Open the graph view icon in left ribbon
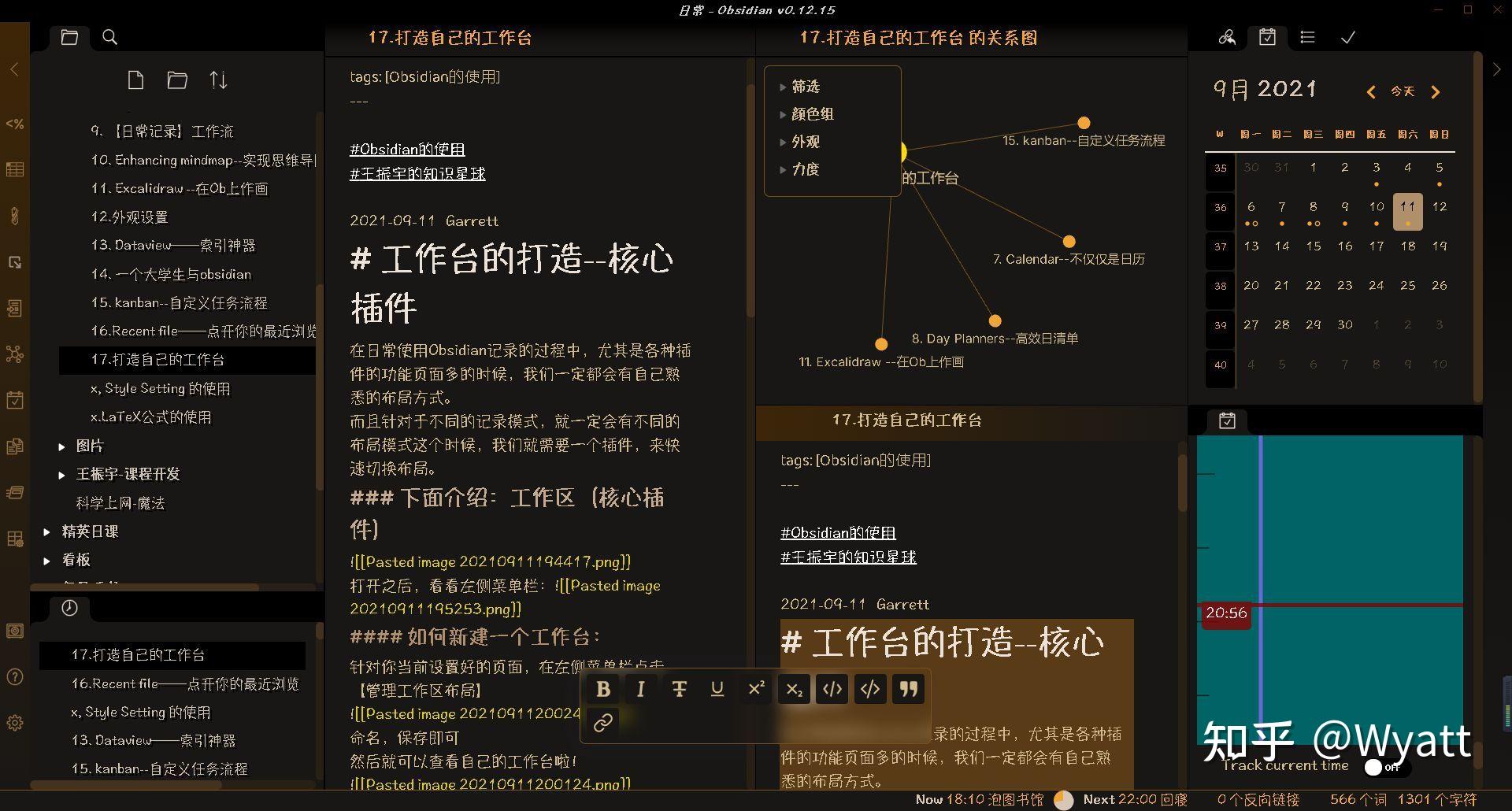The image size is (1512, 811). pyautogui.click(x=15, y=355)
